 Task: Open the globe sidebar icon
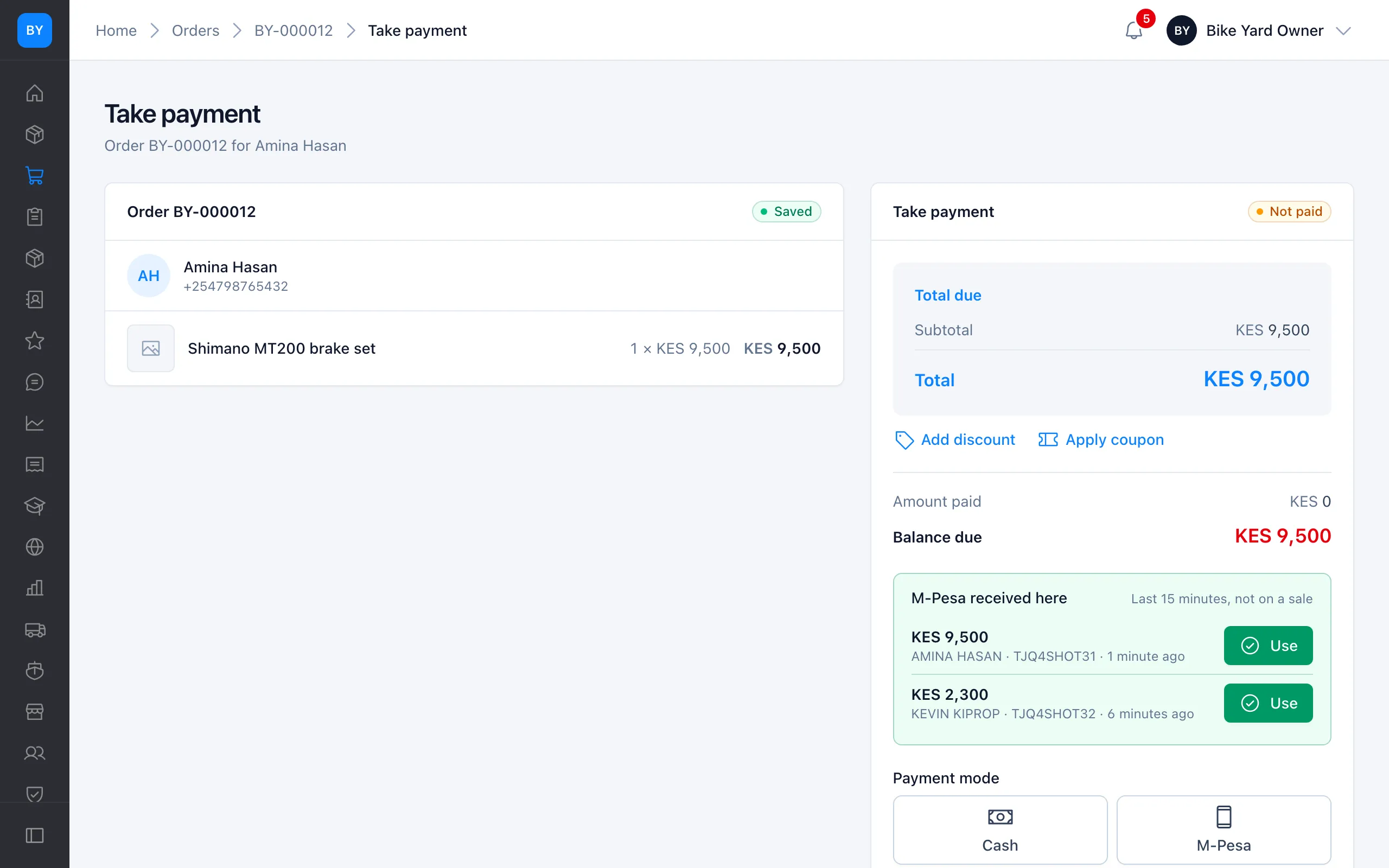34,547
